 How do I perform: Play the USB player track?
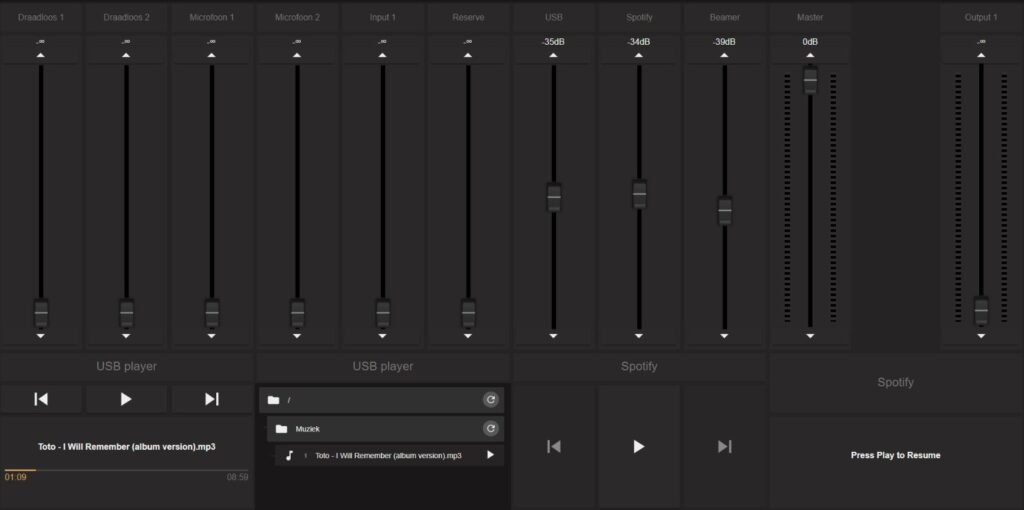[126, 399]
